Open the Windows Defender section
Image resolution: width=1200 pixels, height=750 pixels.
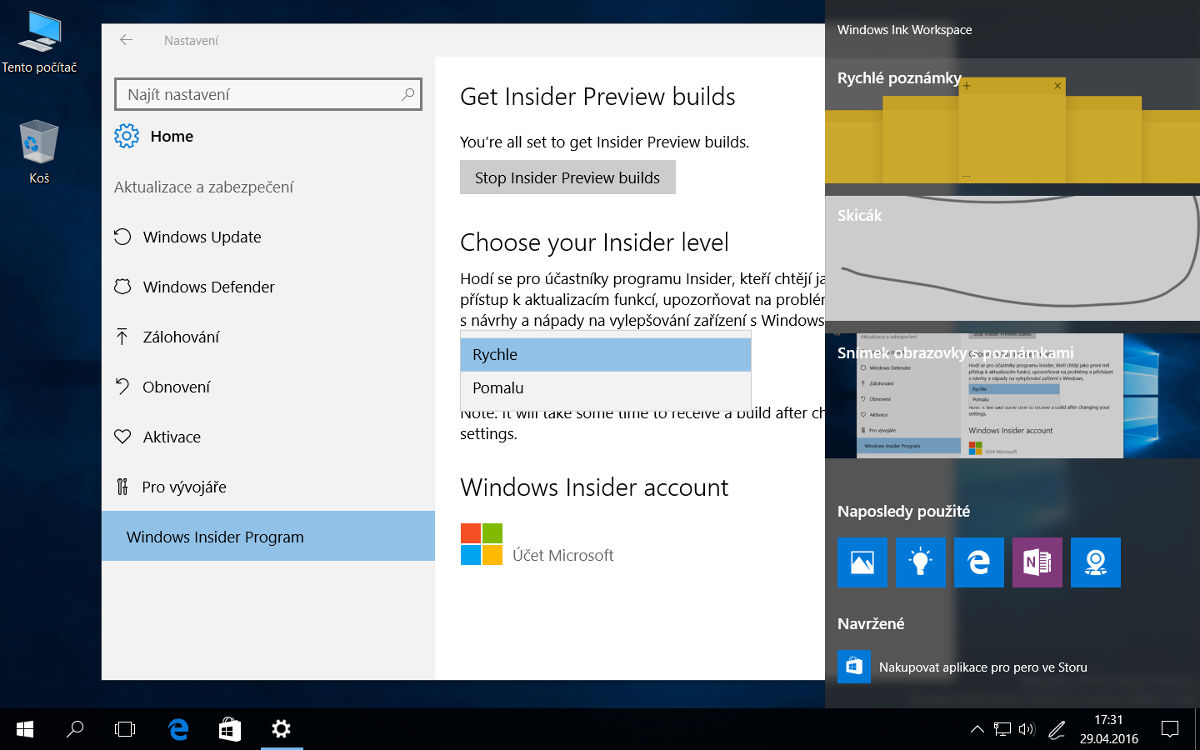coord(268,287)
